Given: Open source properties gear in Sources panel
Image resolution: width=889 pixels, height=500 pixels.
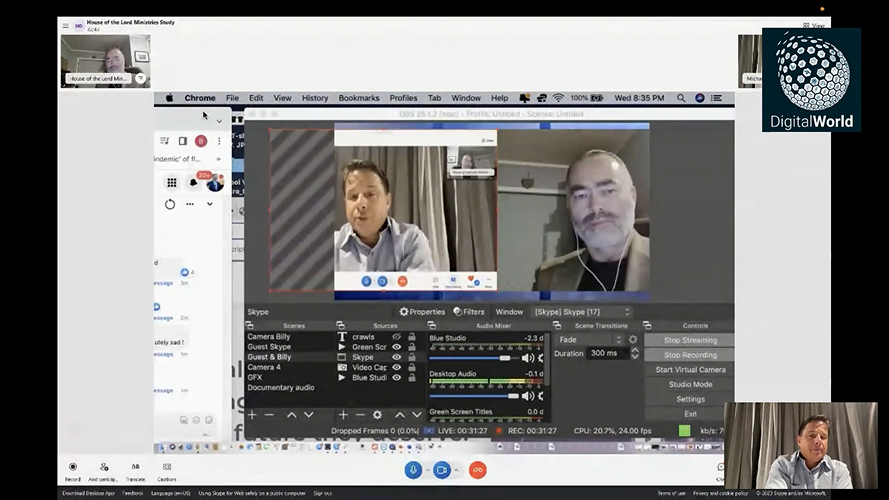Looking at the screenshot, I should pos(377,415).
